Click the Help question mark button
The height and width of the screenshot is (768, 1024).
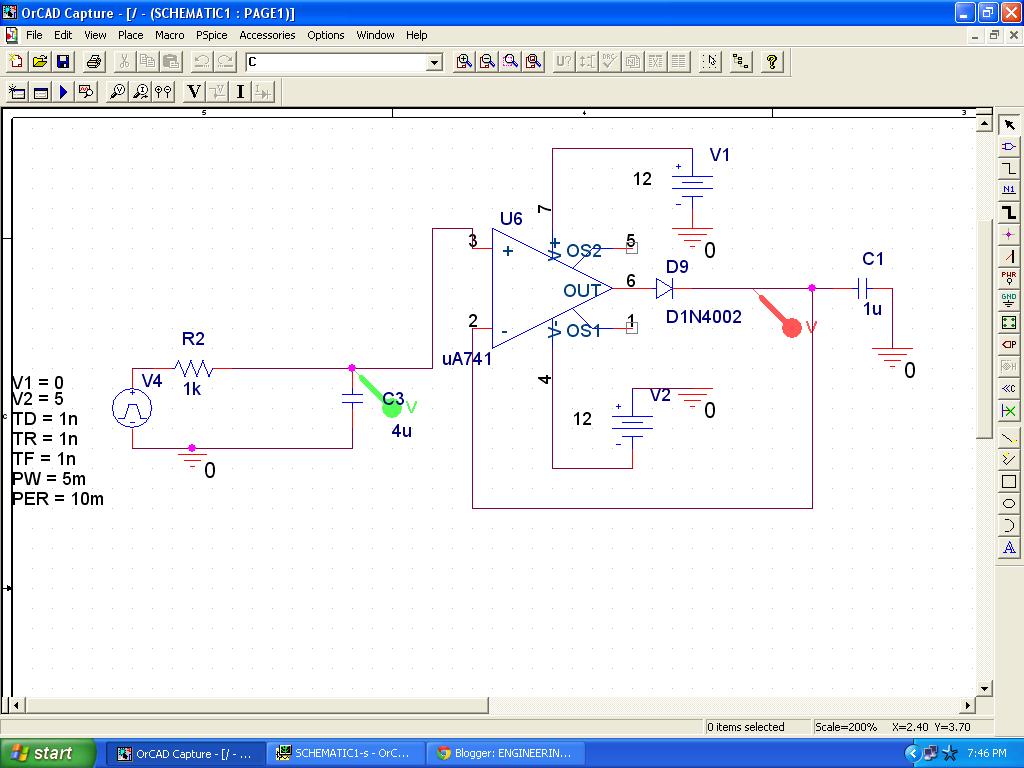(771, 61)
